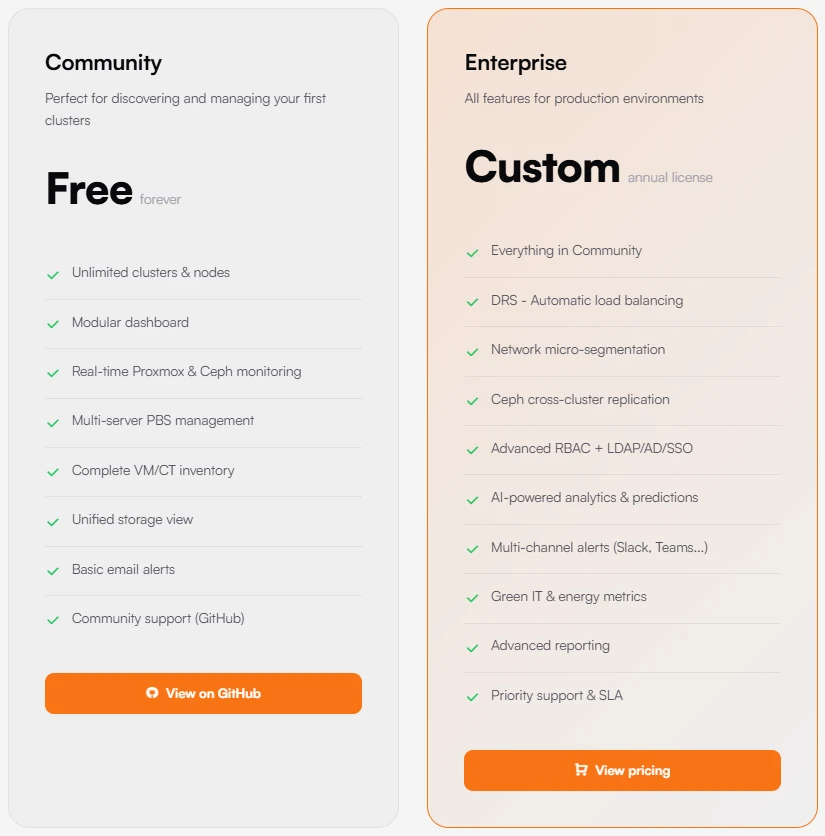Viewport: 825px width, 836px height.
Task: Click checkmark beside Green IT & energy metrics
Action: click(x=472, y=598)
